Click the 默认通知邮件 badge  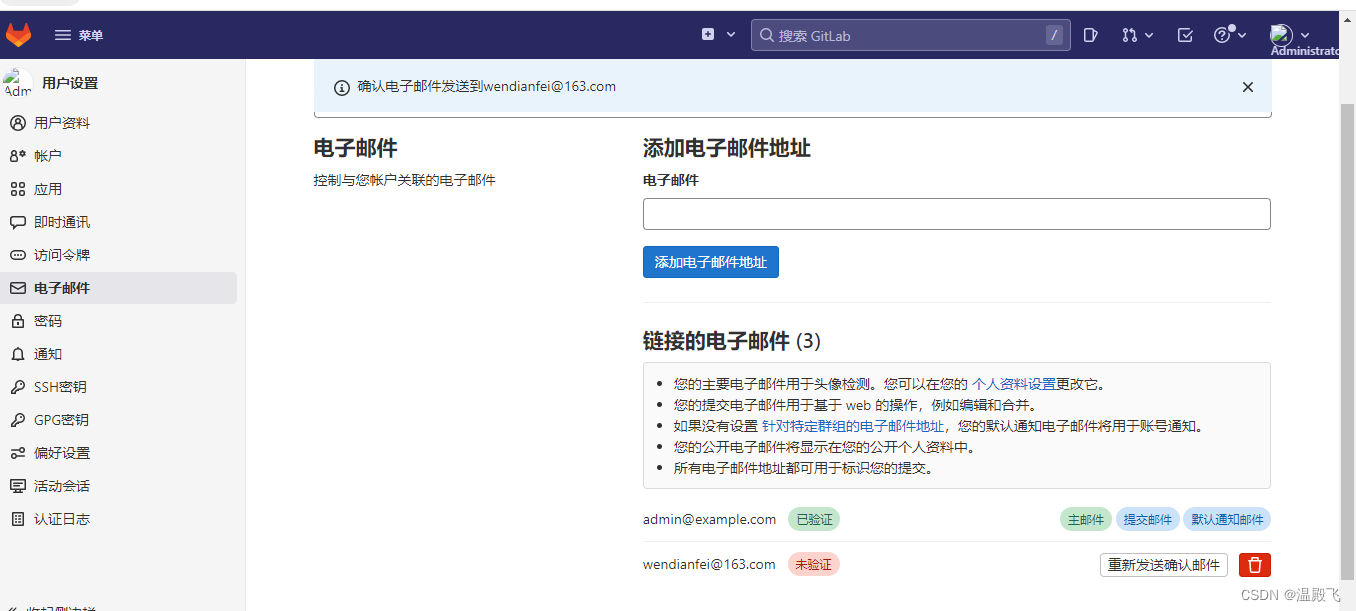click(x=1227, y=520)
